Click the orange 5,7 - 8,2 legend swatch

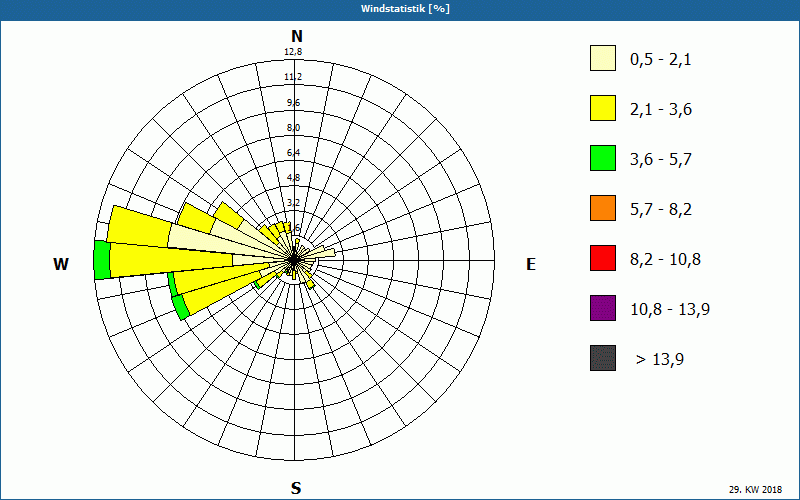[x=603, y=208]
